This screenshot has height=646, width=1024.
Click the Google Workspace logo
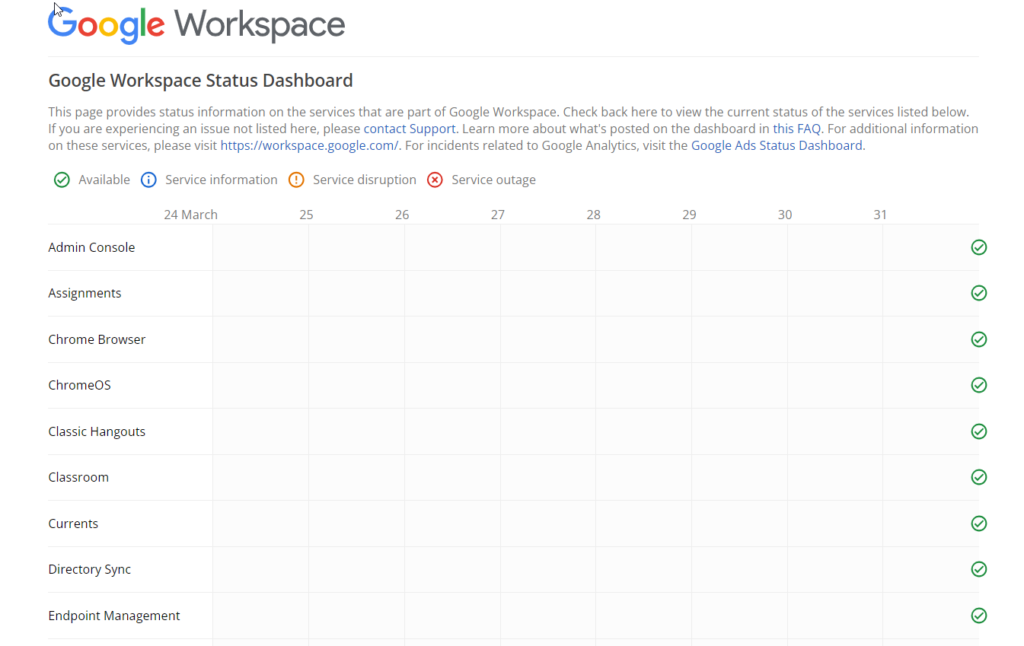click(x=197, y=24)
